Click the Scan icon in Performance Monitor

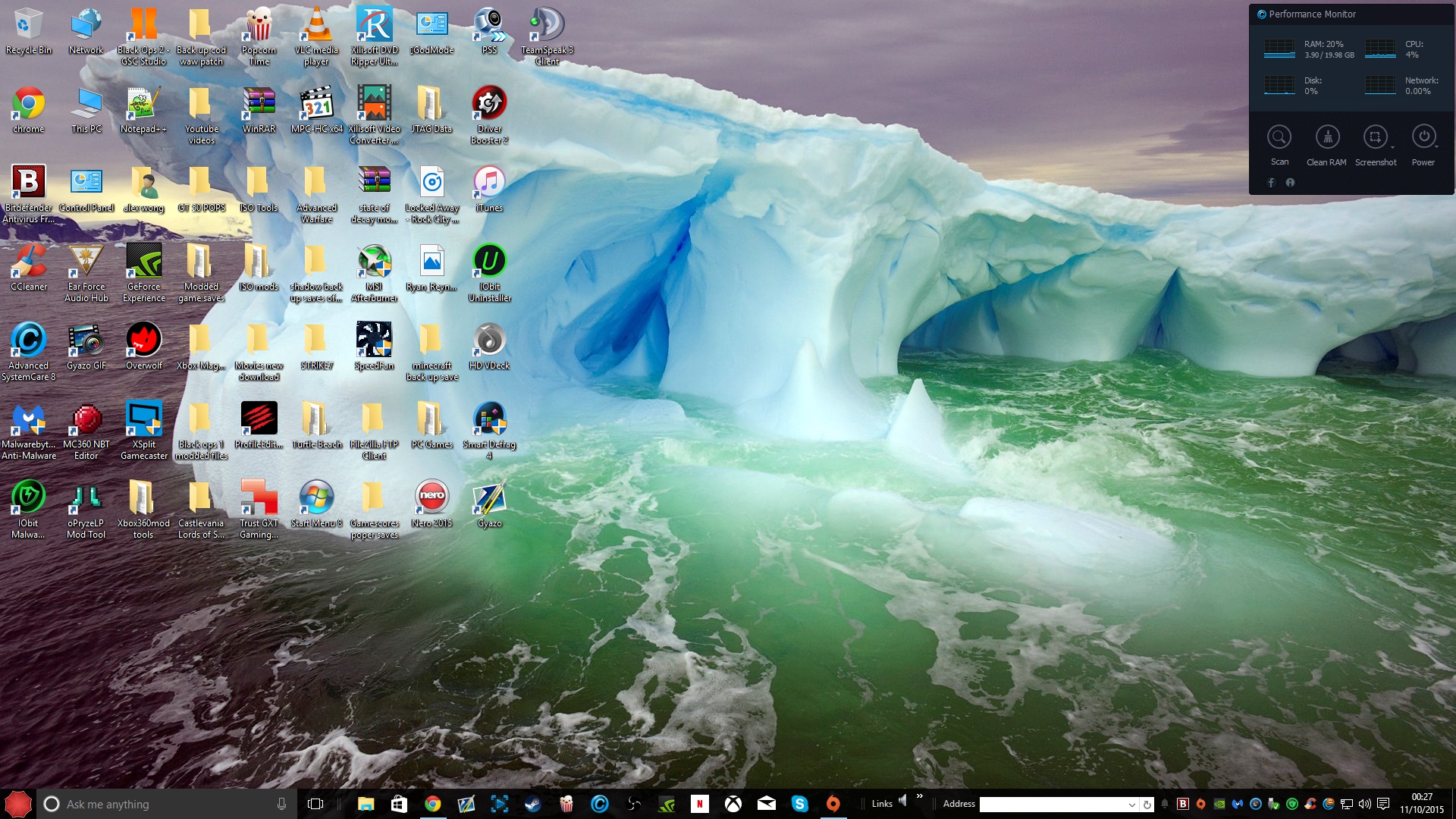[1279, 137]
